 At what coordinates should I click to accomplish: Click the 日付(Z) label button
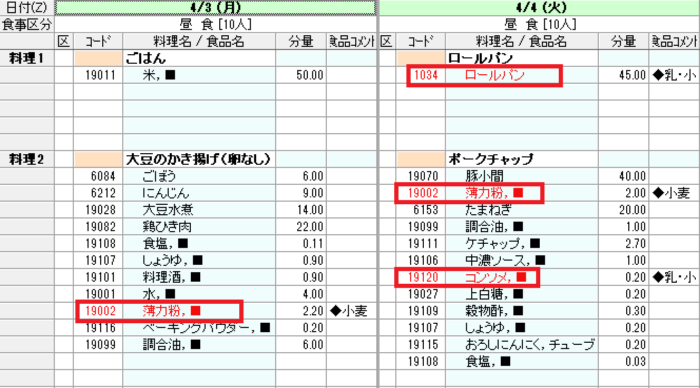point(27,8)
